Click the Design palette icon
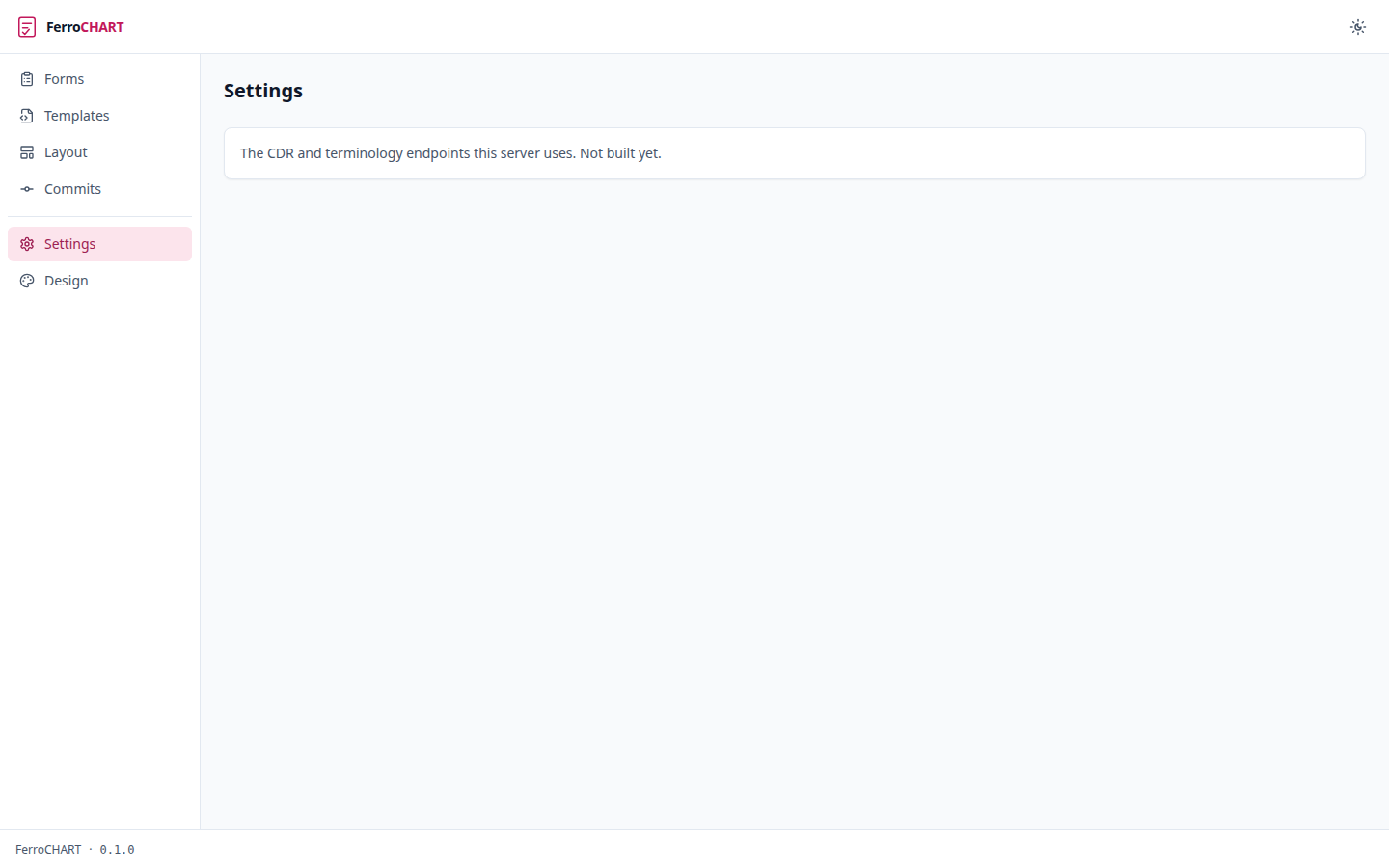The width and height of the screenshot is (1389, 868). point(27,281)
